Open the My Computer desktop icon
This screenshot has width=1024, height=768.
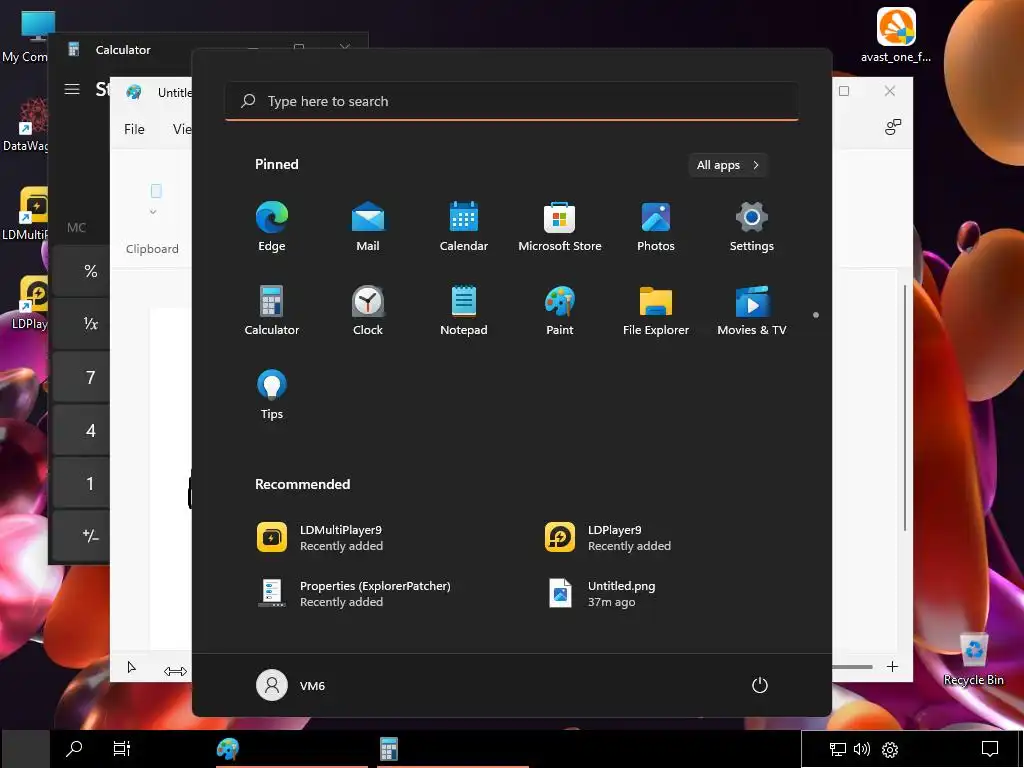point(26,37)
